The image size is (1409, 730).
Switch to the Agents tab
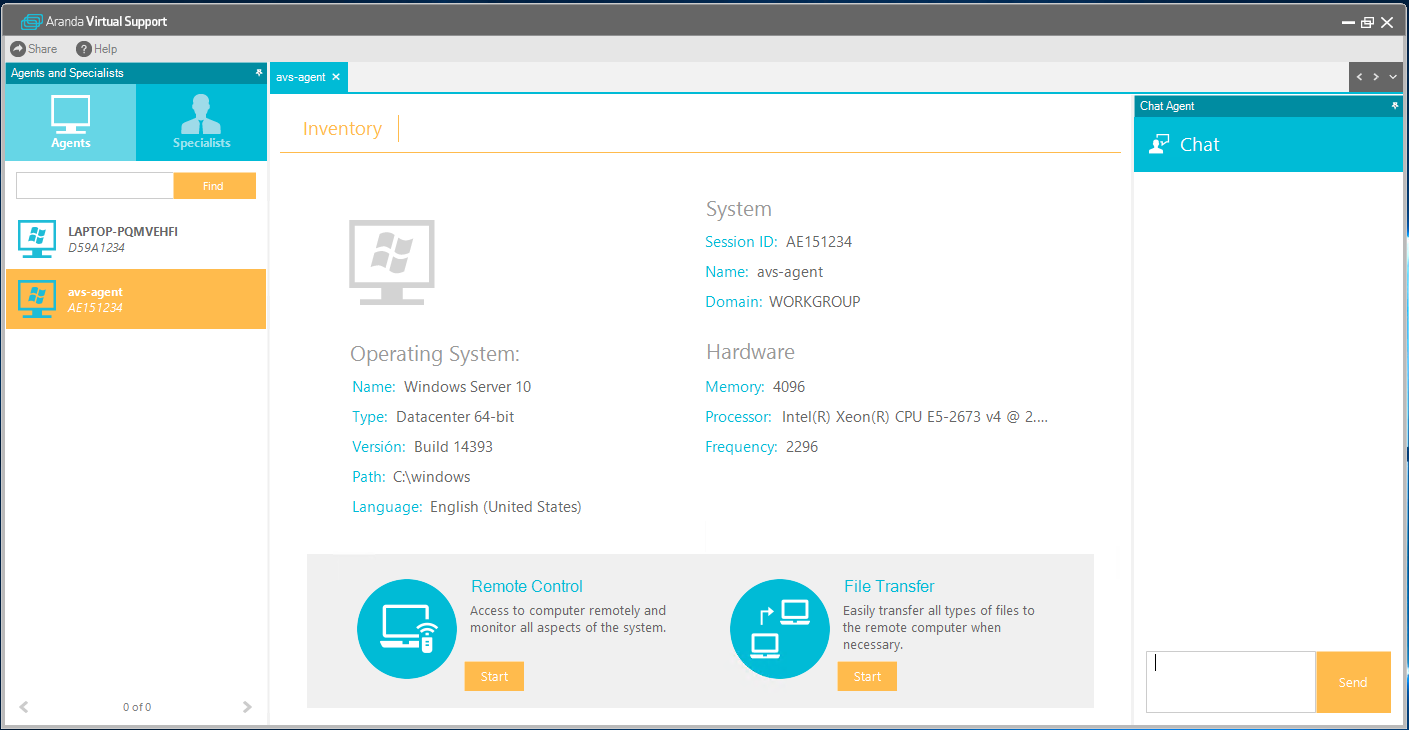click(71, 122)
